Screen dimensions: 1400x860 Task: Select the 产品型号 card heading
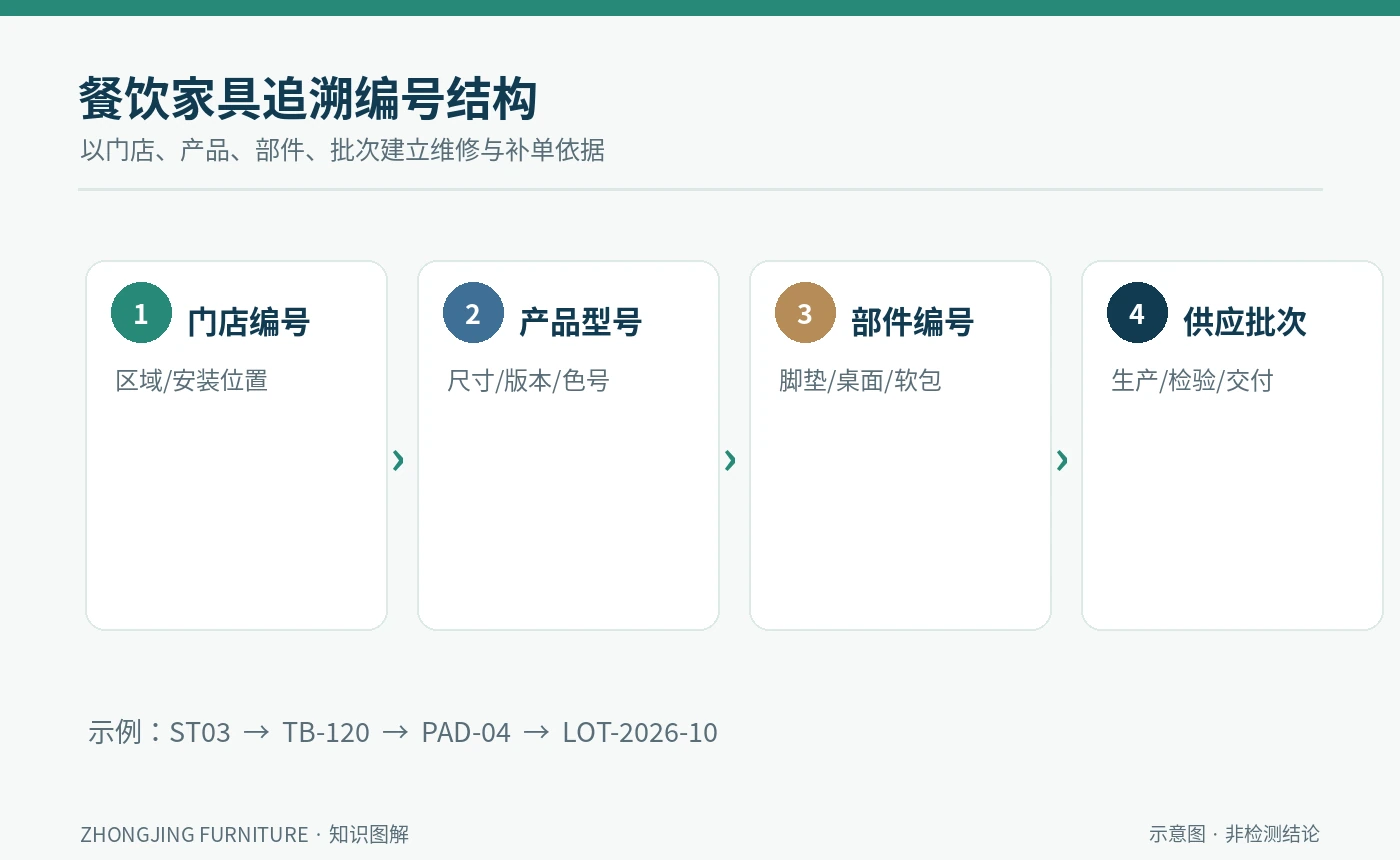point(581,322)
